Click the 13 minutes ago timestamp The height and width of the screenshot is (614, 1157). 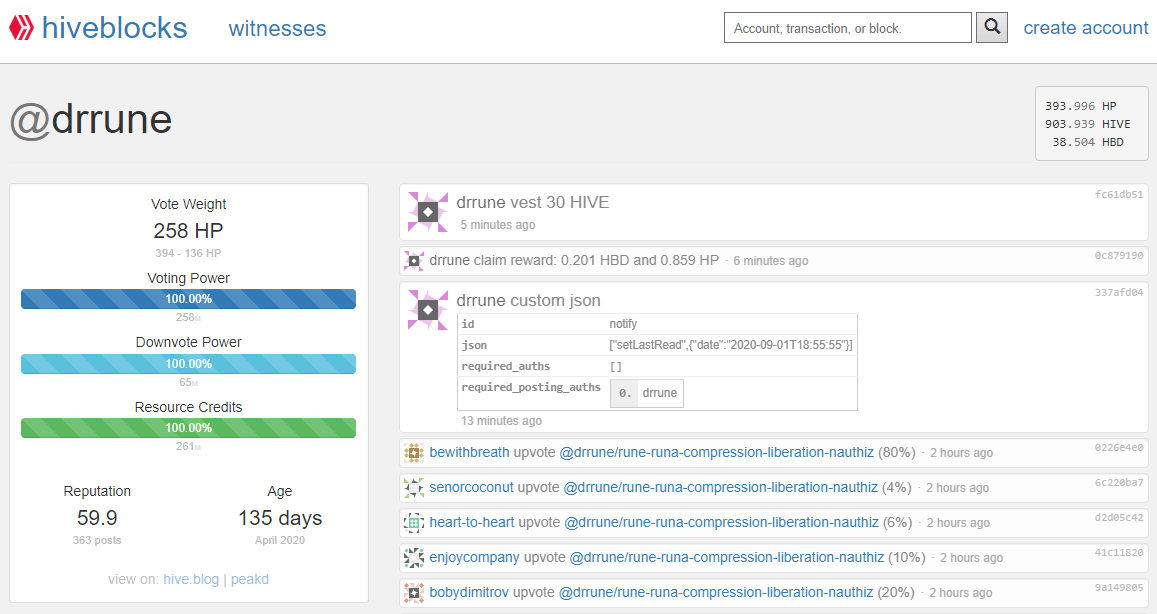click(501, 421)
